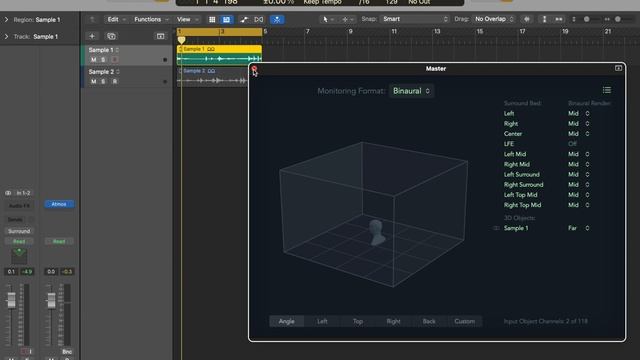
Task: Click the Master window link icon
Action: click(618, 68)
